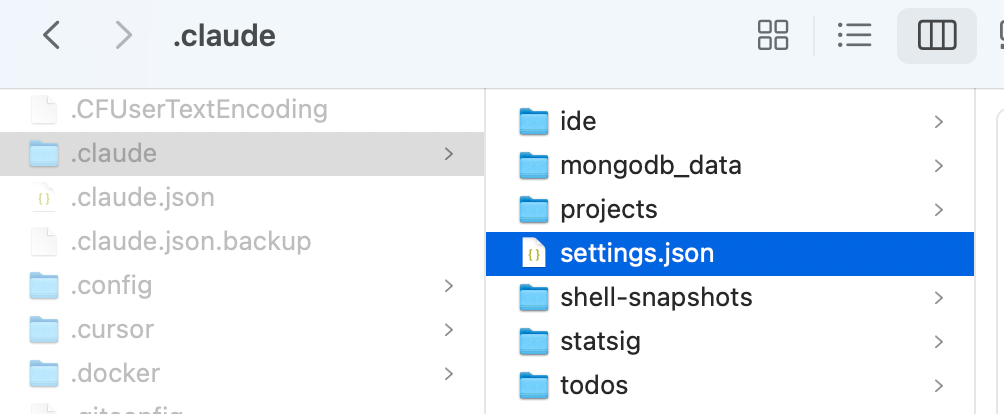This screenshot has width=1004, height=414.
Task: Switch to icon grid view
Action: coord(773,36)
